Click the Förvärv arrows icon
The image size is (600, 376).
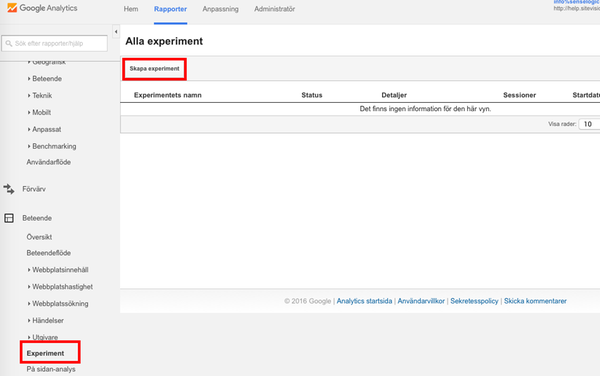click(9, 189)
